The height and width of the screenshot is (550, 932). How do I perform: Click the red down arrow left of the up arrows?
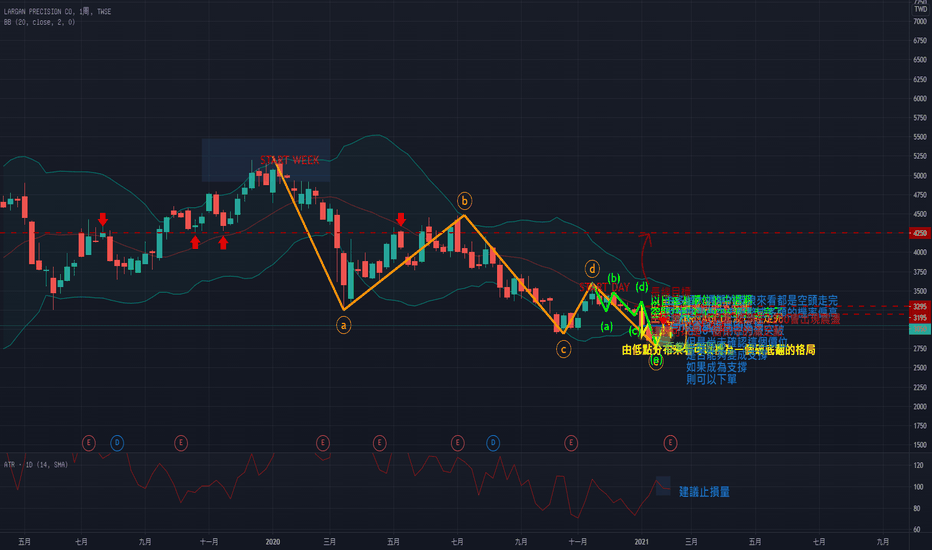click(x=103, y=219)
